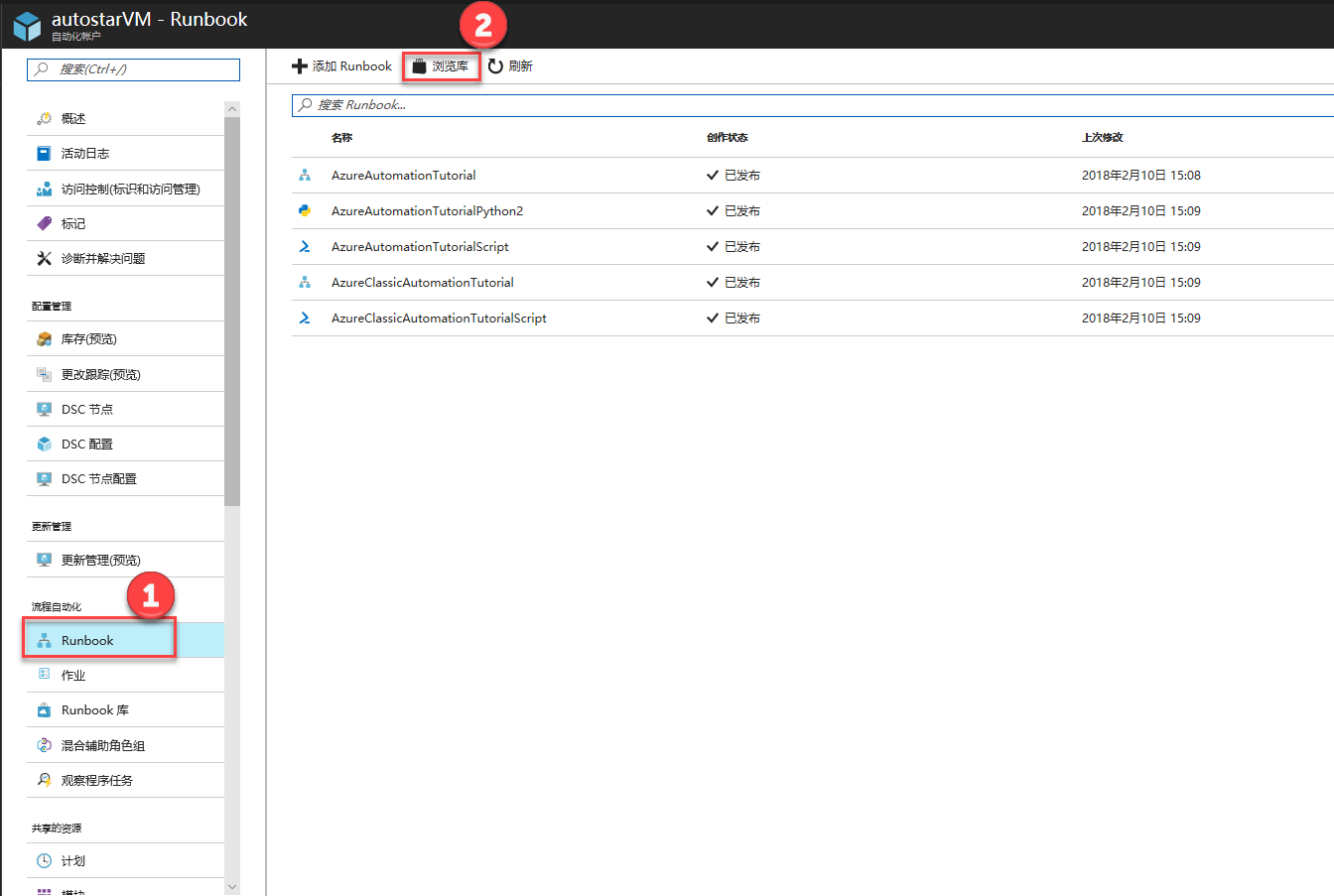Open 标记 in the sidebar
This screenshot has height=896, width=1334.
point(126,223)
